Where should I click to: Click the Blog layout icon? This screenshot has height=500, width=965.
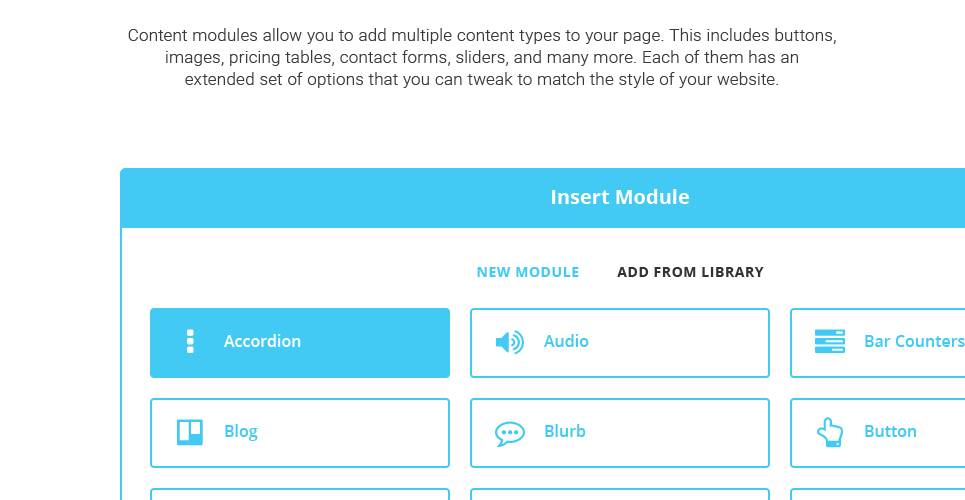click(190, 432)
